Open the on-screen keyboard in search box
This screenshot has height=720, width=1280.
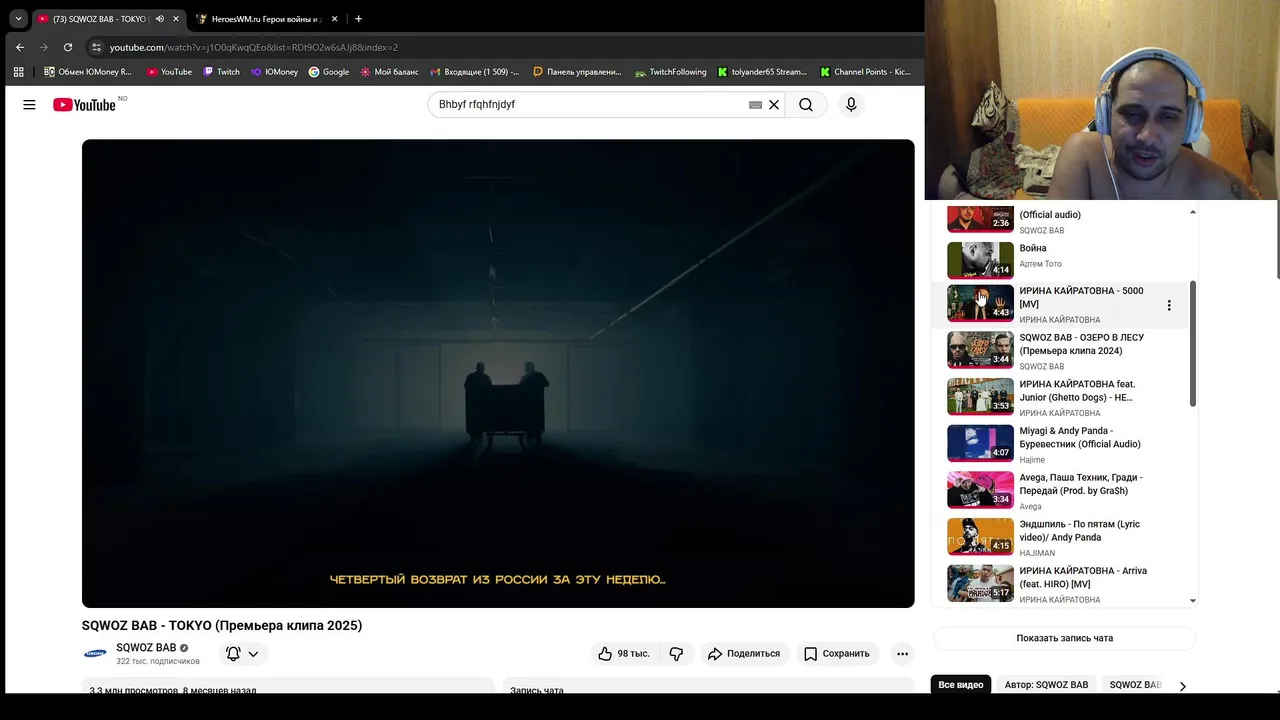[x=756, y=105]
